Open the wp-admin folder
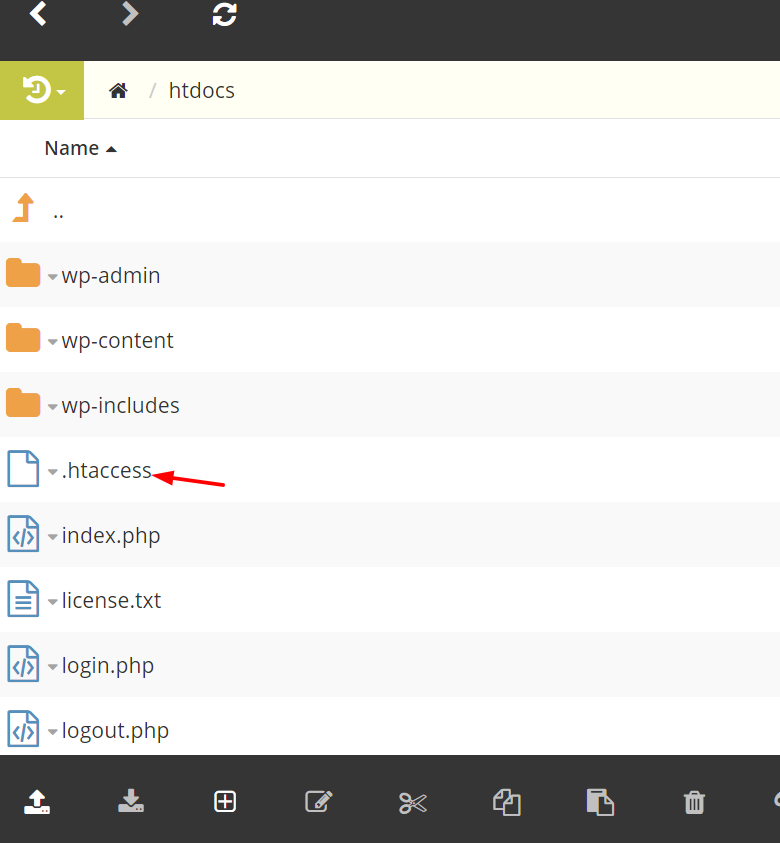Viewport: 780px width, 843px height. [x=111, y=275]
